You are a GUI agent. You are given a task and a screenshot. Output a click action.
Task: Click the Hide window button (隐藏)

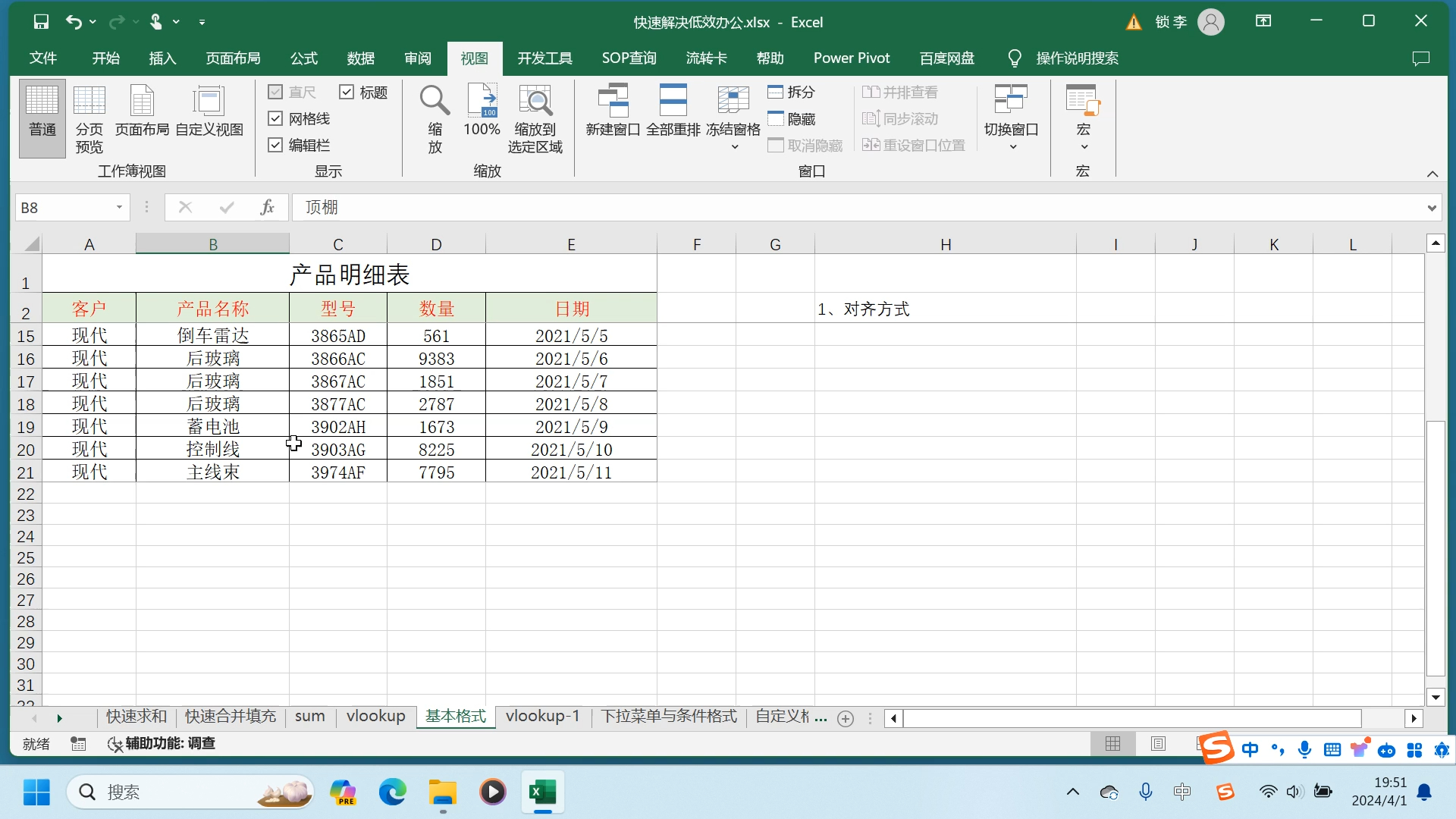click(791, 119)
